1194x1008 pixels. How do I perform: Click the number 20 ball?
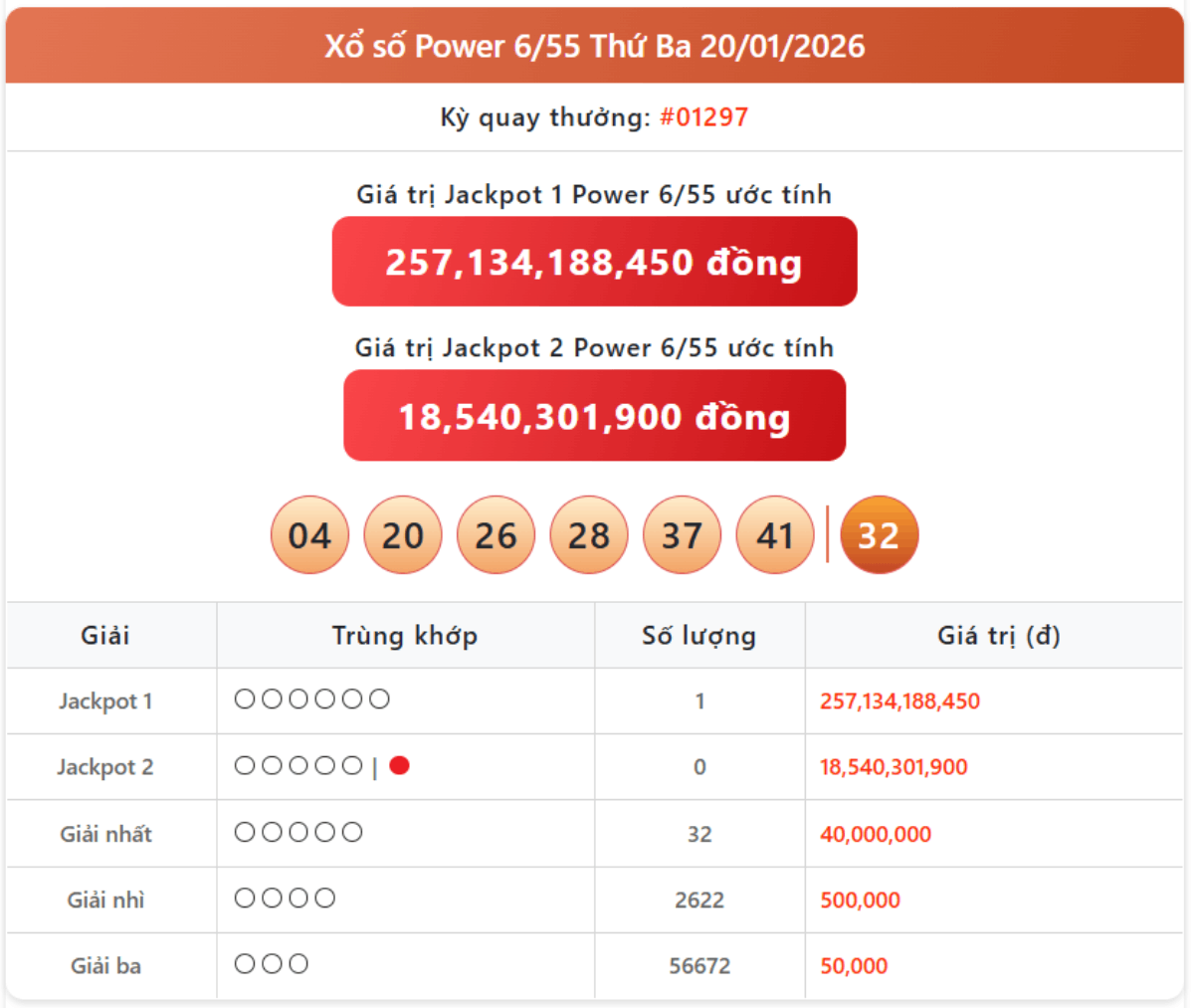click(x=403, y=535)
